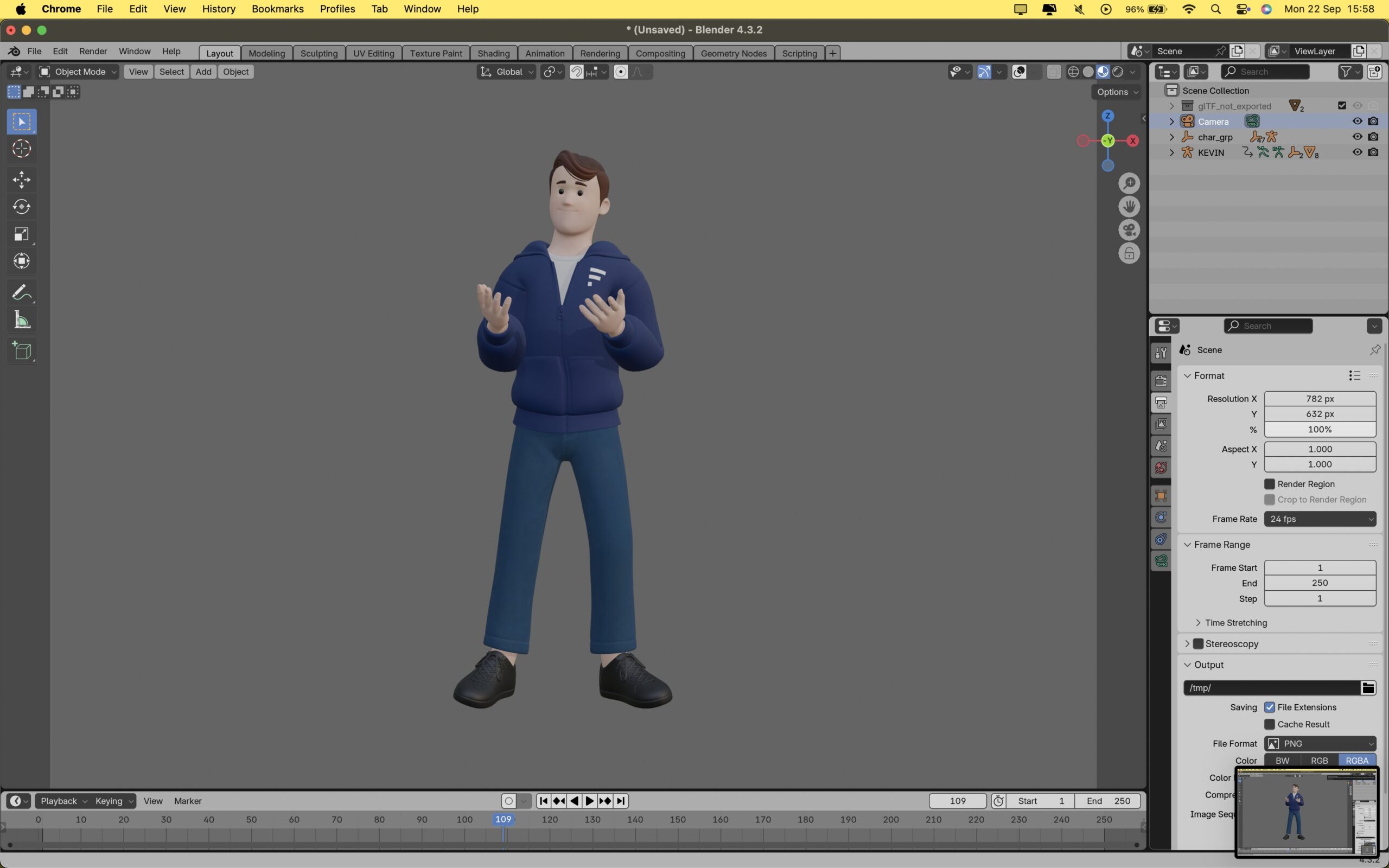Select the Annotate tool
This screenshot has width=1389, height=868.
(x=21, y=292)
